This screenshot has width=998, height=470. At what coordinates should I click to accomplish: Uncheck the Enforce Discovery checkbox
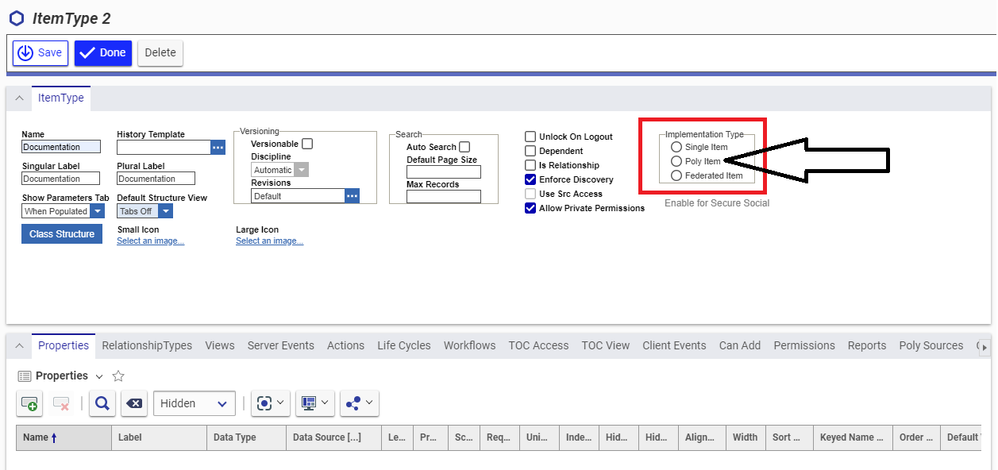point(530,180)
